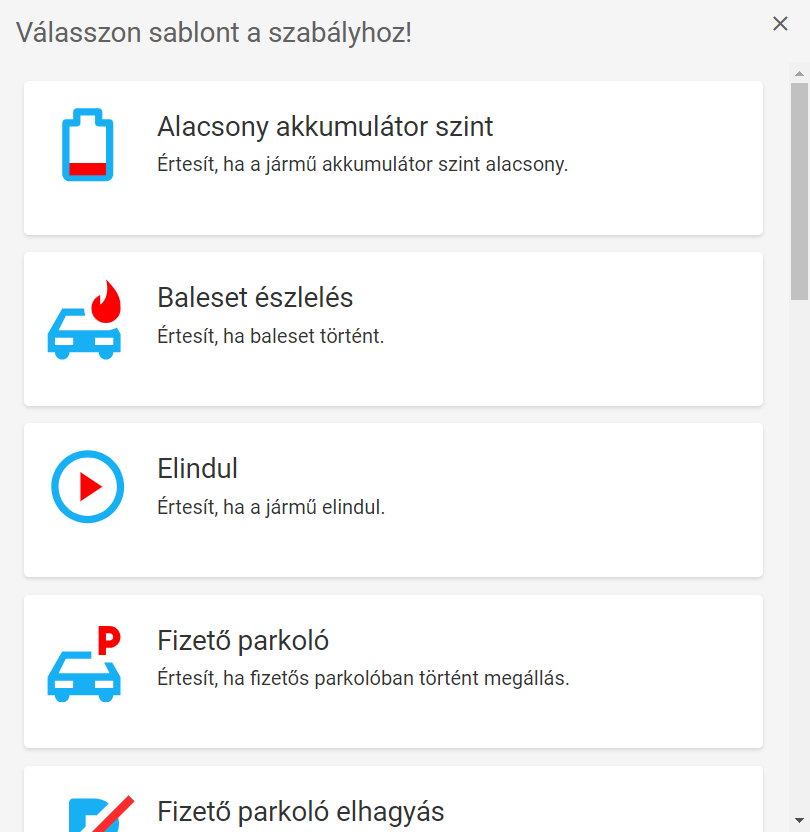
Task: Select the 'Alacsony akkumulátor szint' template title
Action: tap(325, 127)
